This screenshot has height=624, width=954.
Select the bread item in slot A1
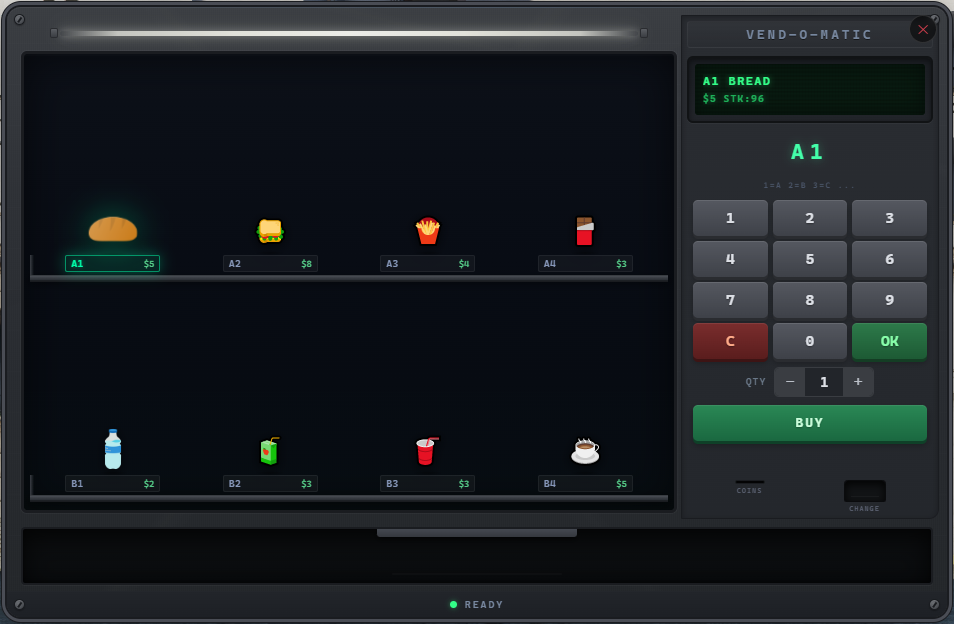[112, 228]
